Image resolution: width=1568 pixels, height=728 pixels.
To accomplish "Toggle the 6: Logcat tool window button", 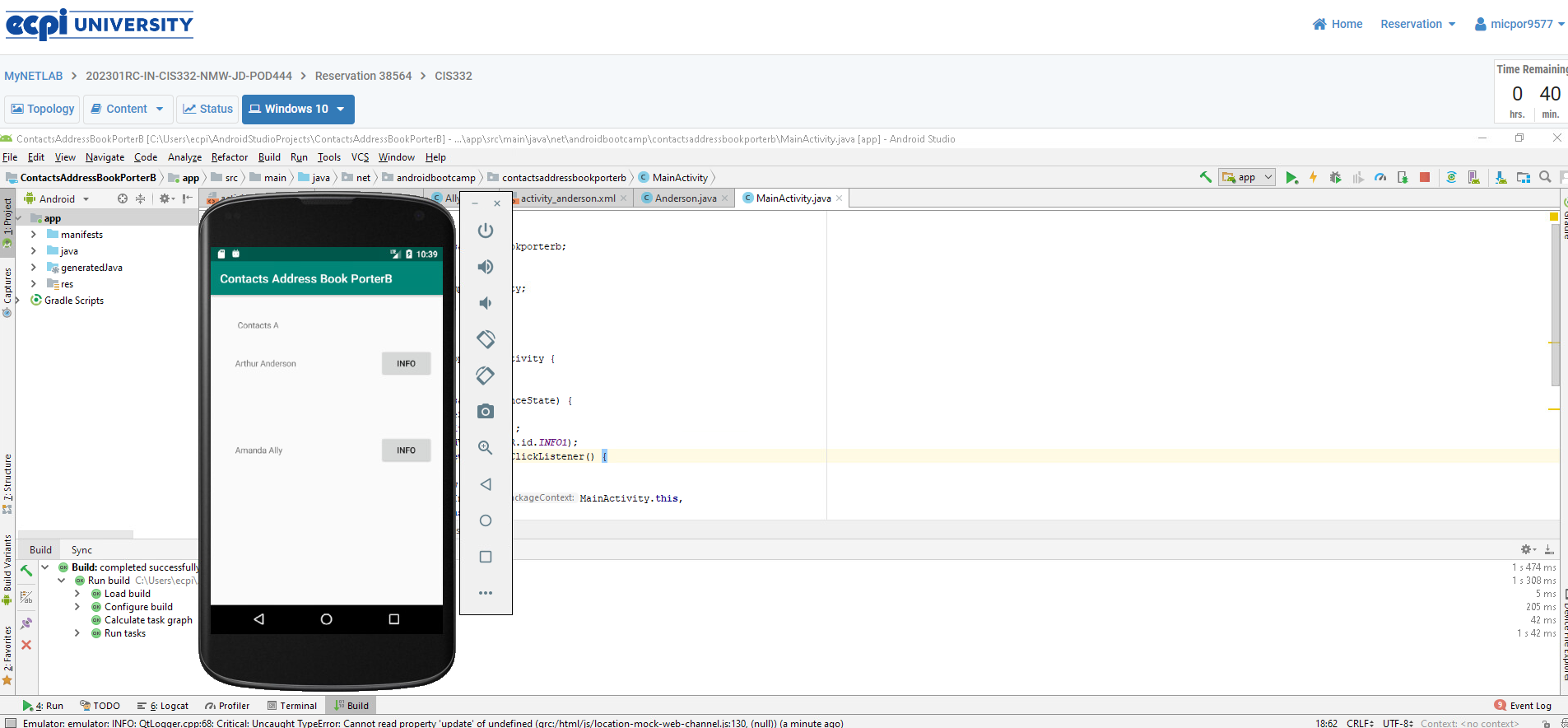I will [163, 706].
